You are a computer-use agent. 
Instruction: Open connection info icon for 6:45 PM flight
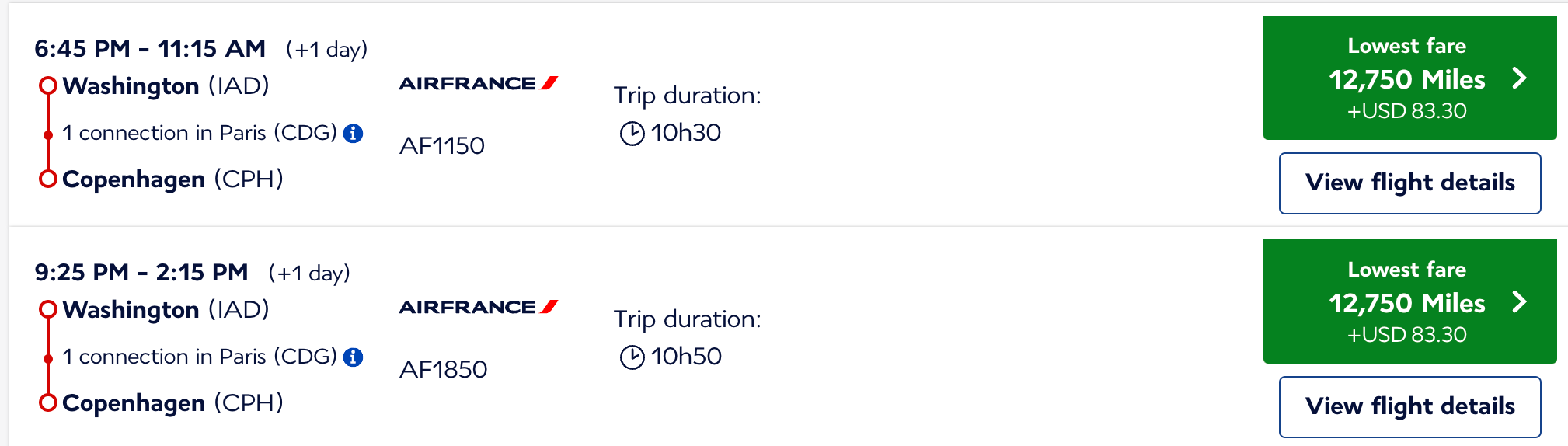354,134
